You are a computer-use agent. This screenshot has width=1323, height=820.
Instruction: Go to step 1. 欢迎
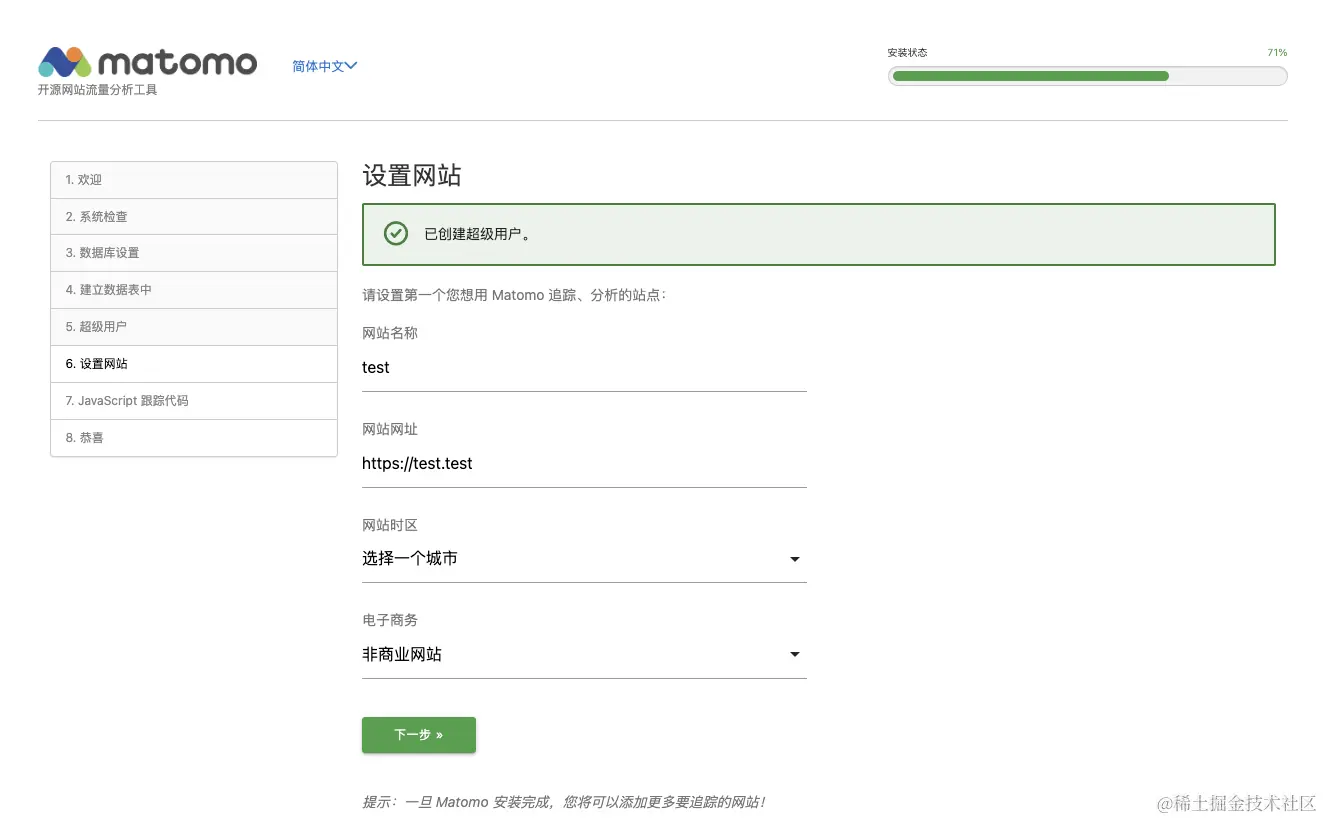[x=194, y=180]
